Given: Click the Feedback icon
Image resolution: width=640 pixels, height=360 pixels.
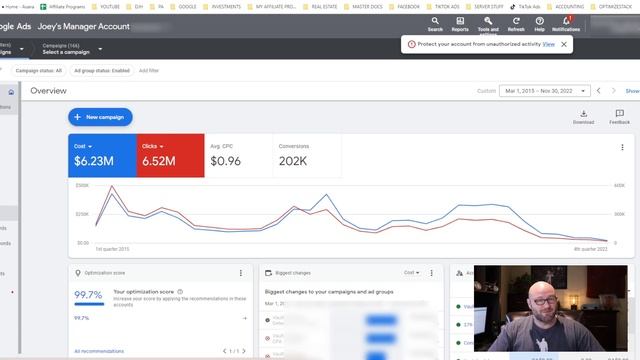Looking at the screenshot, I should pyautogui.click(x=620, y=117).
